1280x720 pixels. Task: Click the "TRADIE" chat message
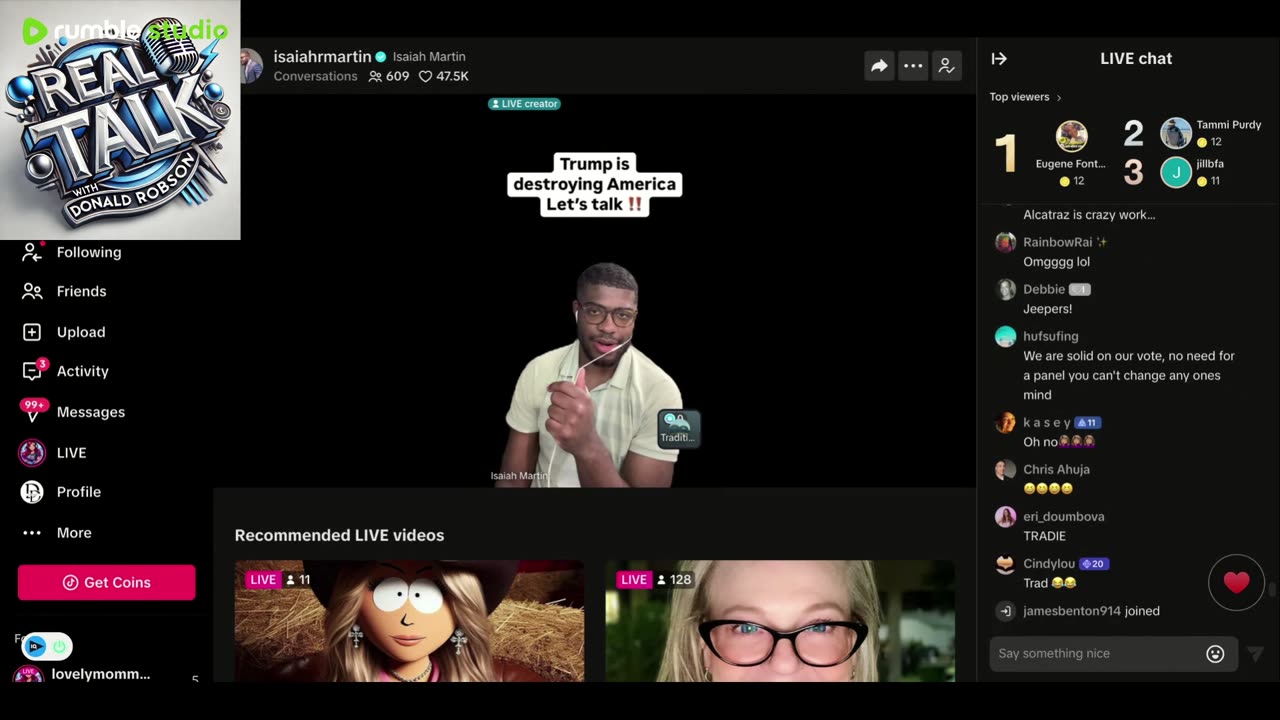pyautogui.click(x=1044, y=536)
